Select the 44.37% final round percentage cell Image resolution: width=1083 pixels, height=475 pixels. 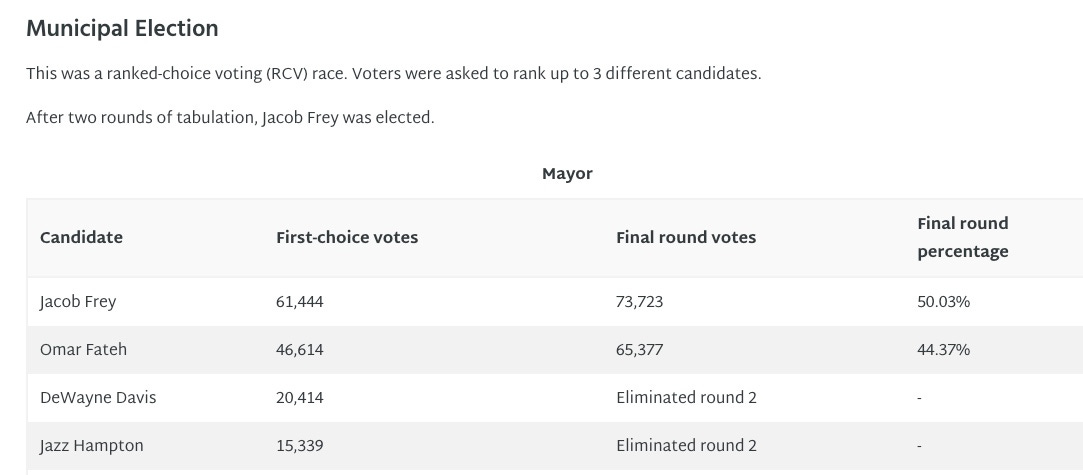tap(944, 350)
